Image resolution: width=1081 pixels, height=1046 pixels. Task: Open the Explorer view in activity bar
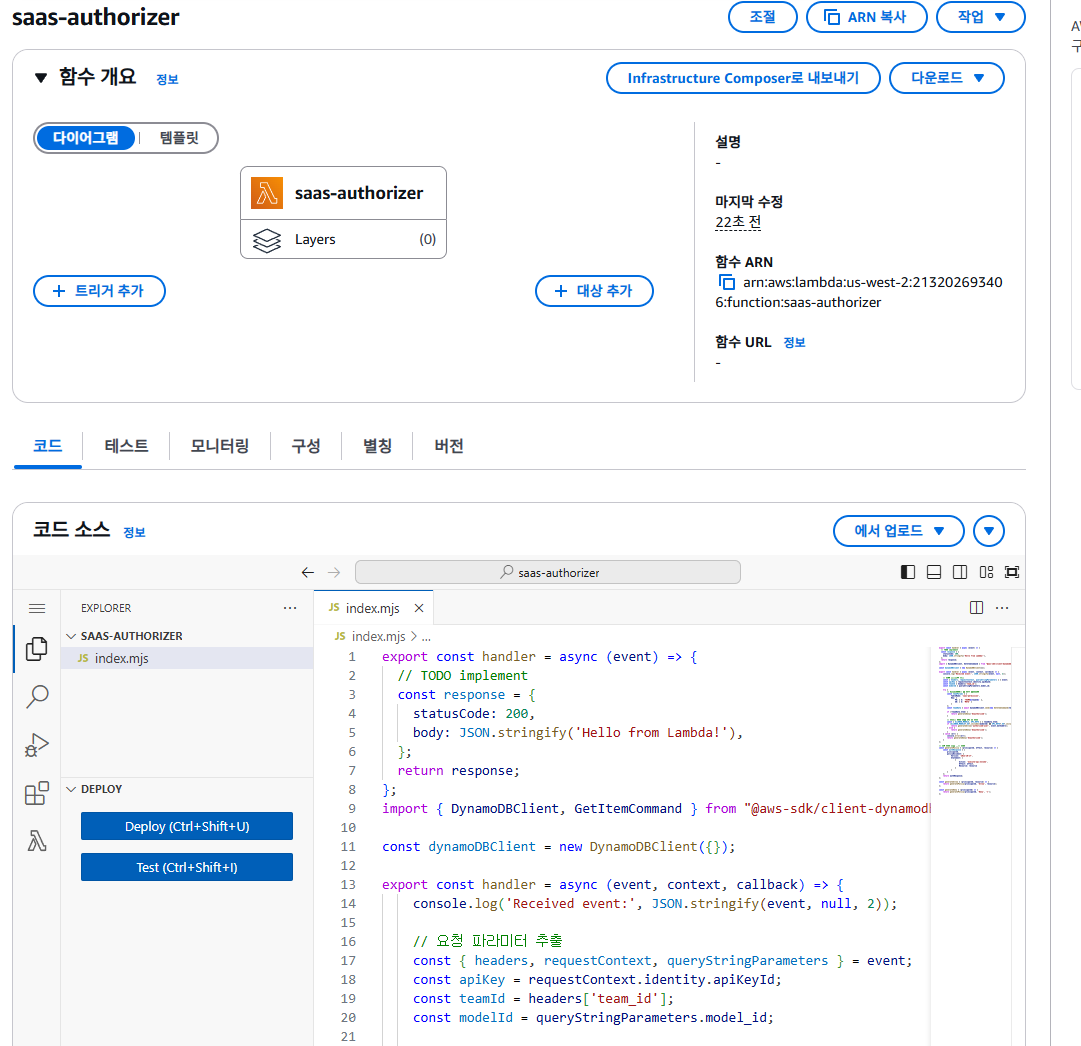[37, 648]
